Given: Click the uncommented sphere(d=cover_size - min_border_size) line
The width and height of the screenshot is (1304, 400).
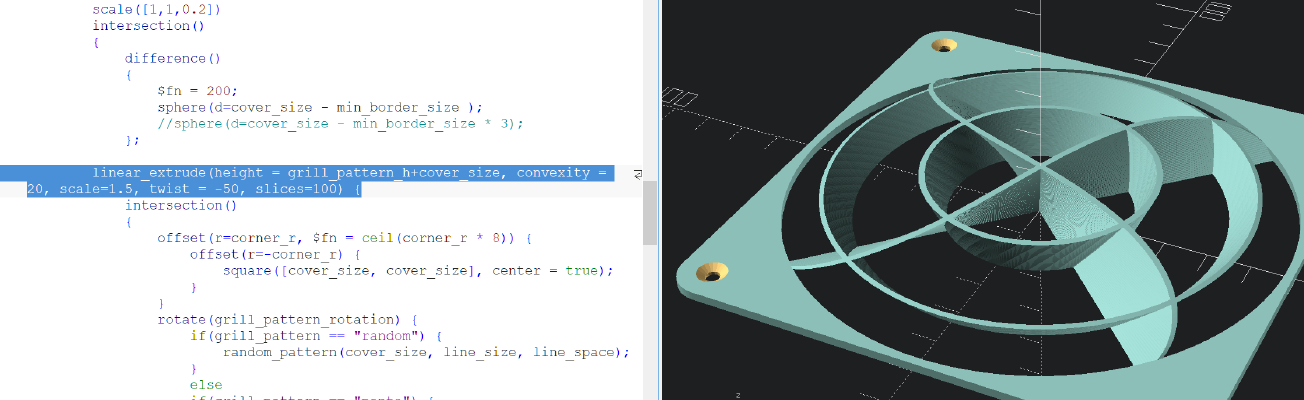Looking at the screenshot, I should pyautogui.click(x=320, y=107).
